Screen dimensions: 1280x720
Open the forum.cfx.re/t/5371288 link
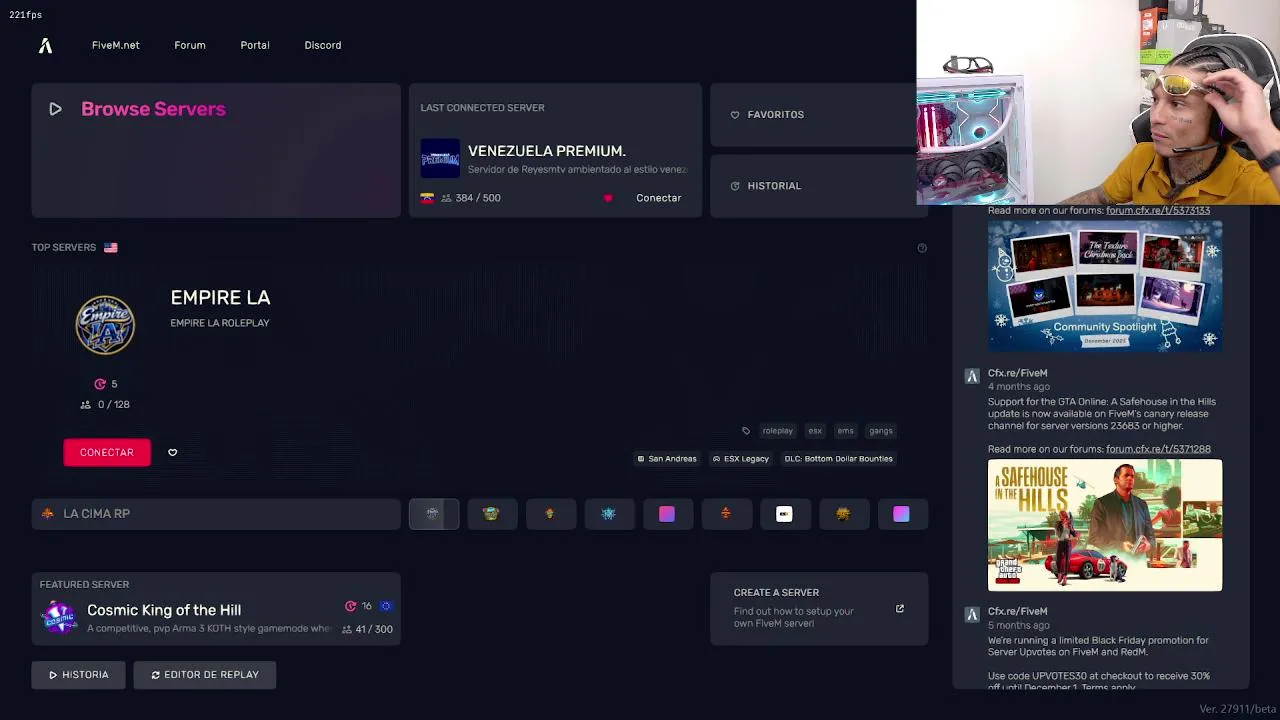(1158, 450)
